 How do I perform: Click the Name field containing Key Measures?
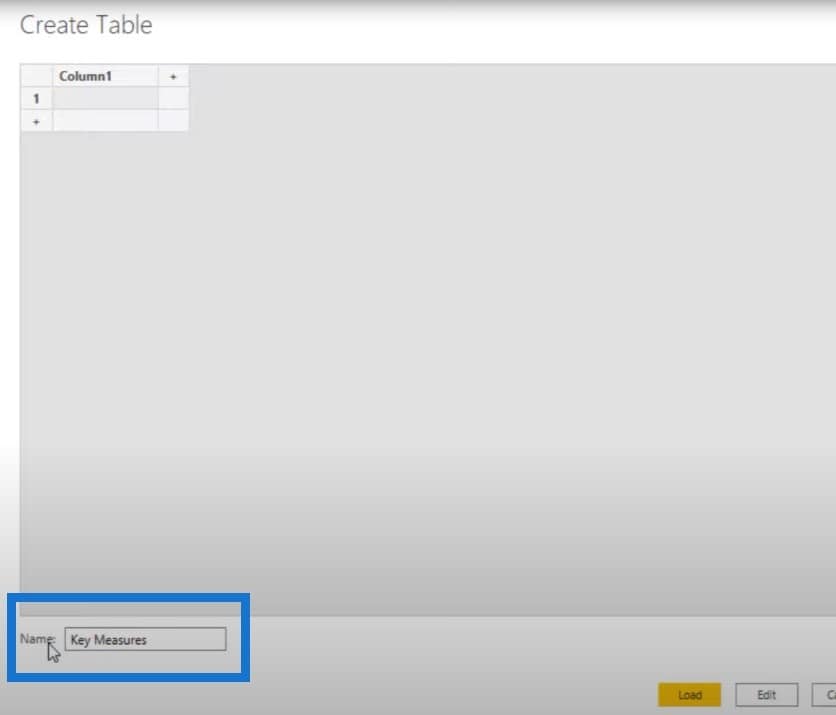[x=145, y=639]
